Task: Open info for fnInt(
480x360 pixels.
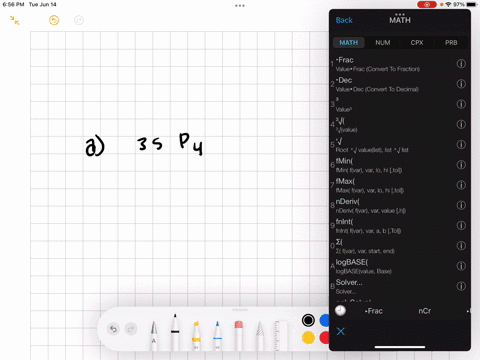Action: 461,225
